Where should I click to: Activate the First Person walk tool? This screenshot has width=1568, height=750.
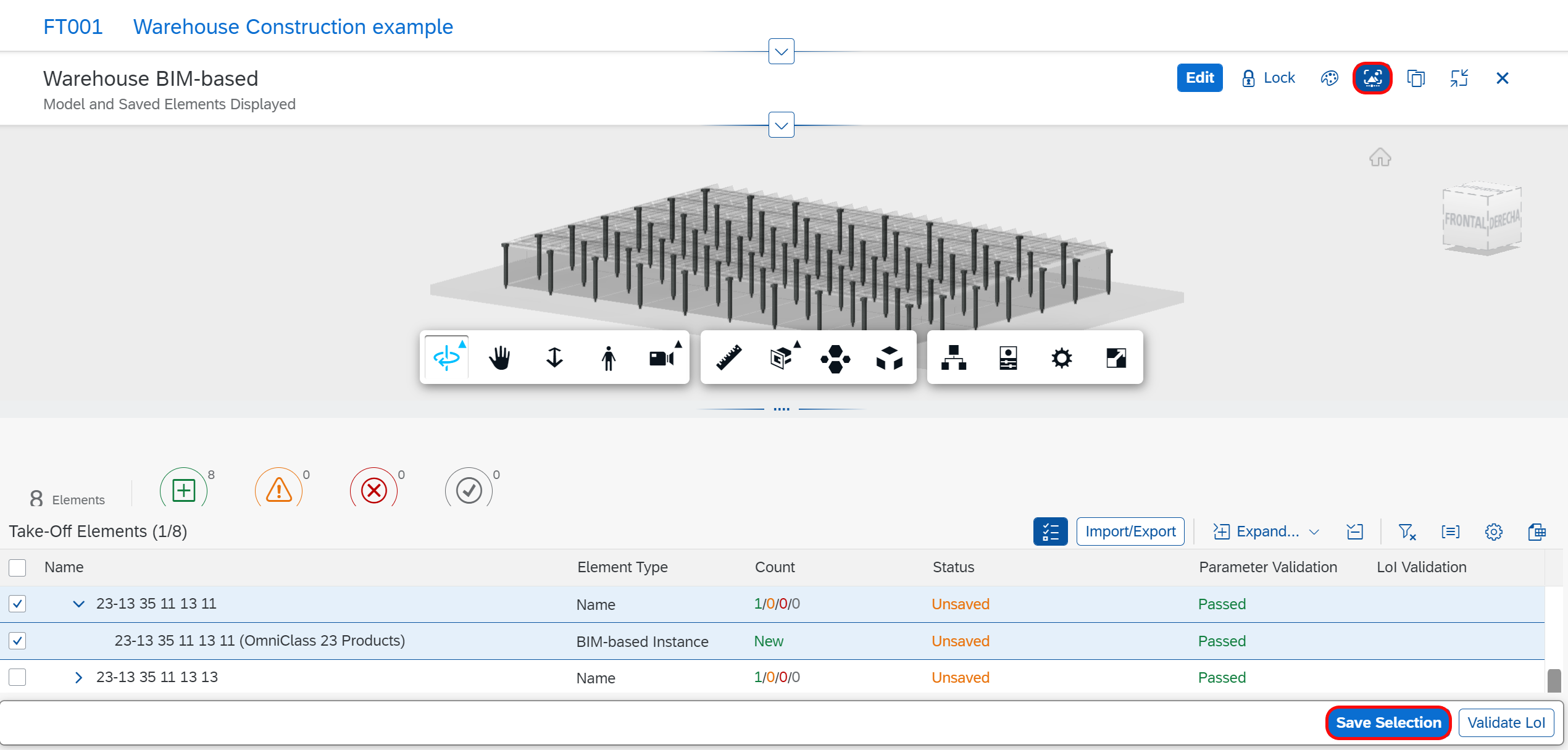[x=608, y=357]
